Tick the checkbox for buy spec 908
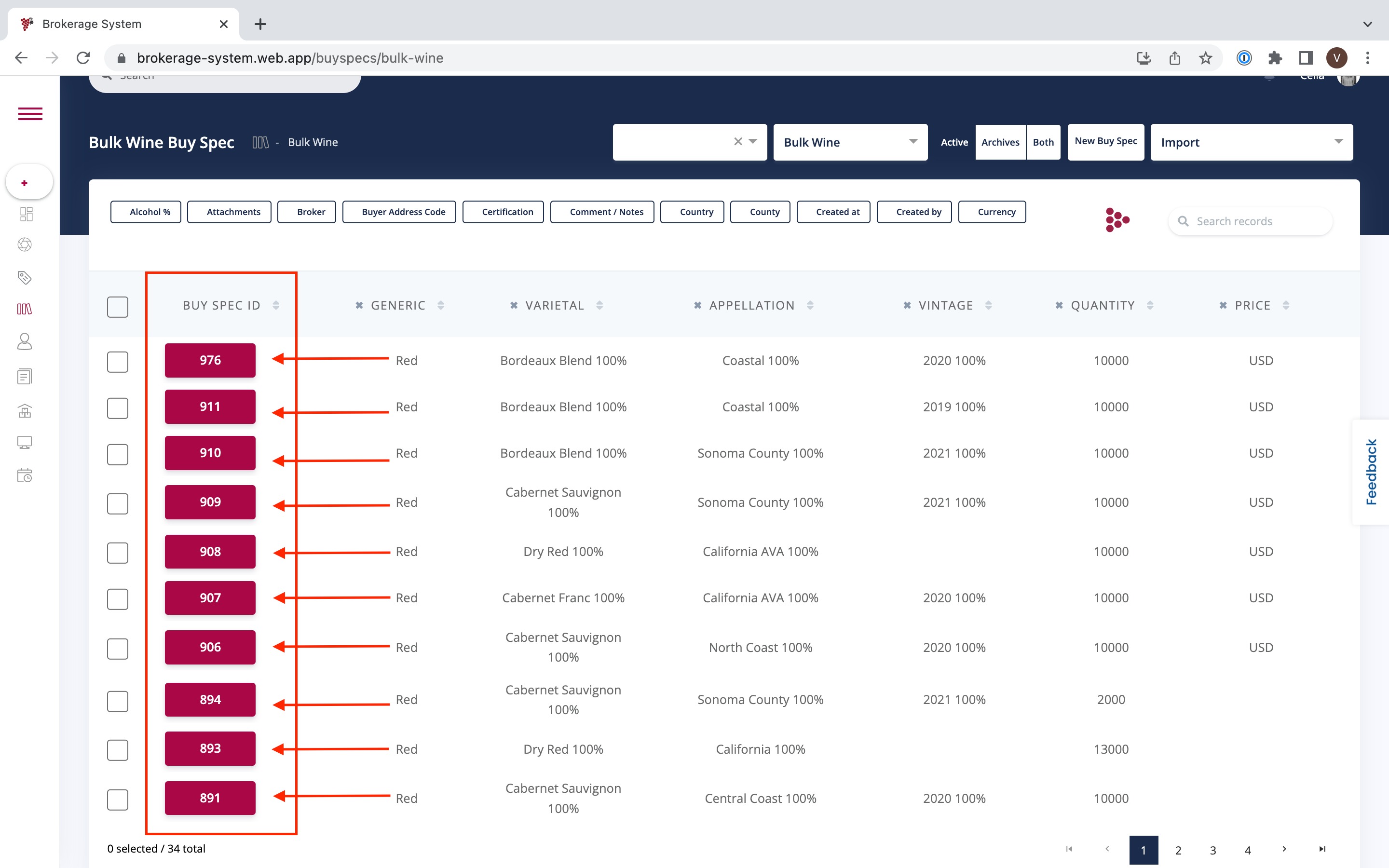1389x868 pixels. pyautogui.click(x=118, y=552)
